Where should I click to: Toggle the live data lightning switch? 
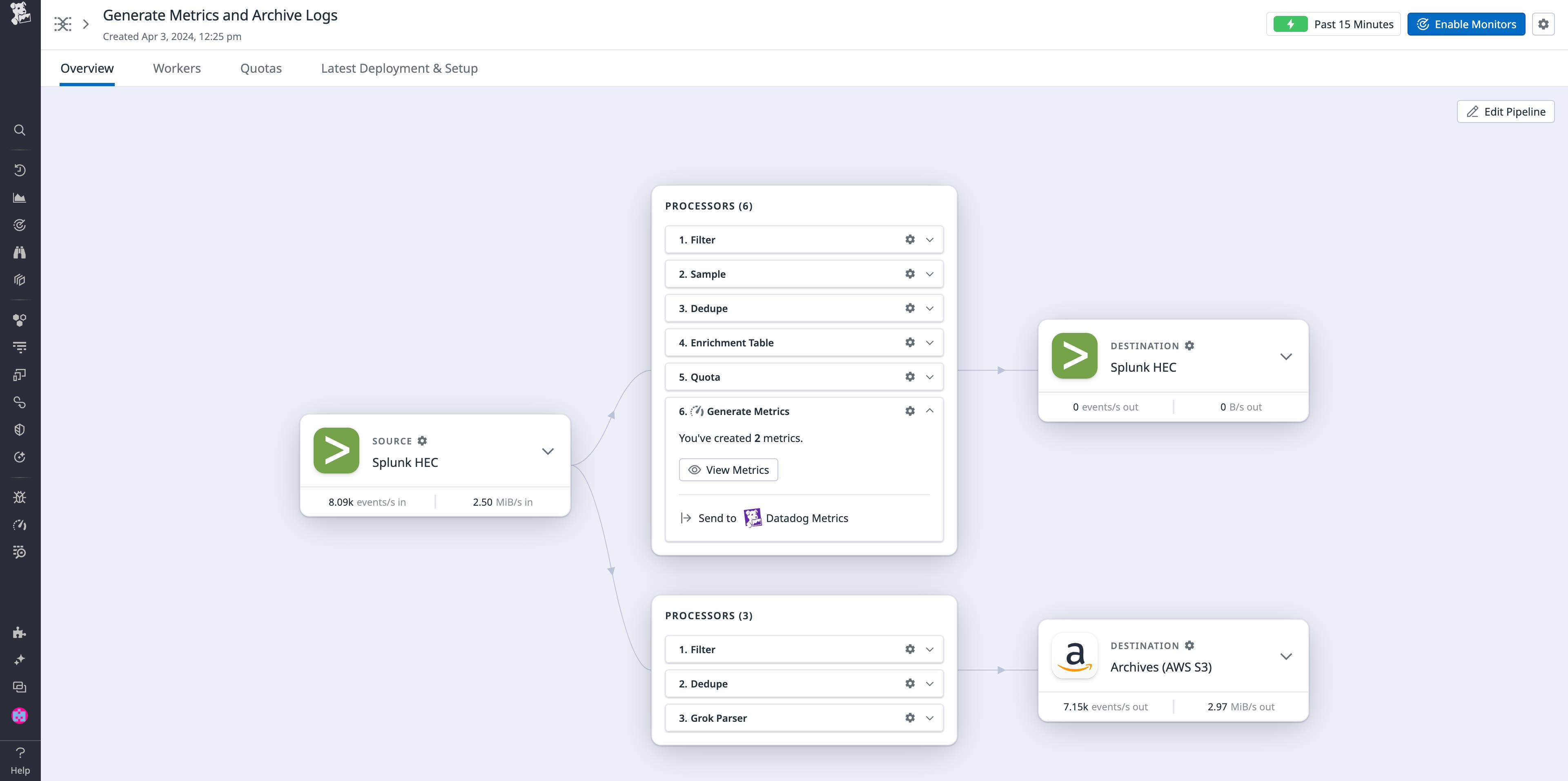[x=1290, y=25]
